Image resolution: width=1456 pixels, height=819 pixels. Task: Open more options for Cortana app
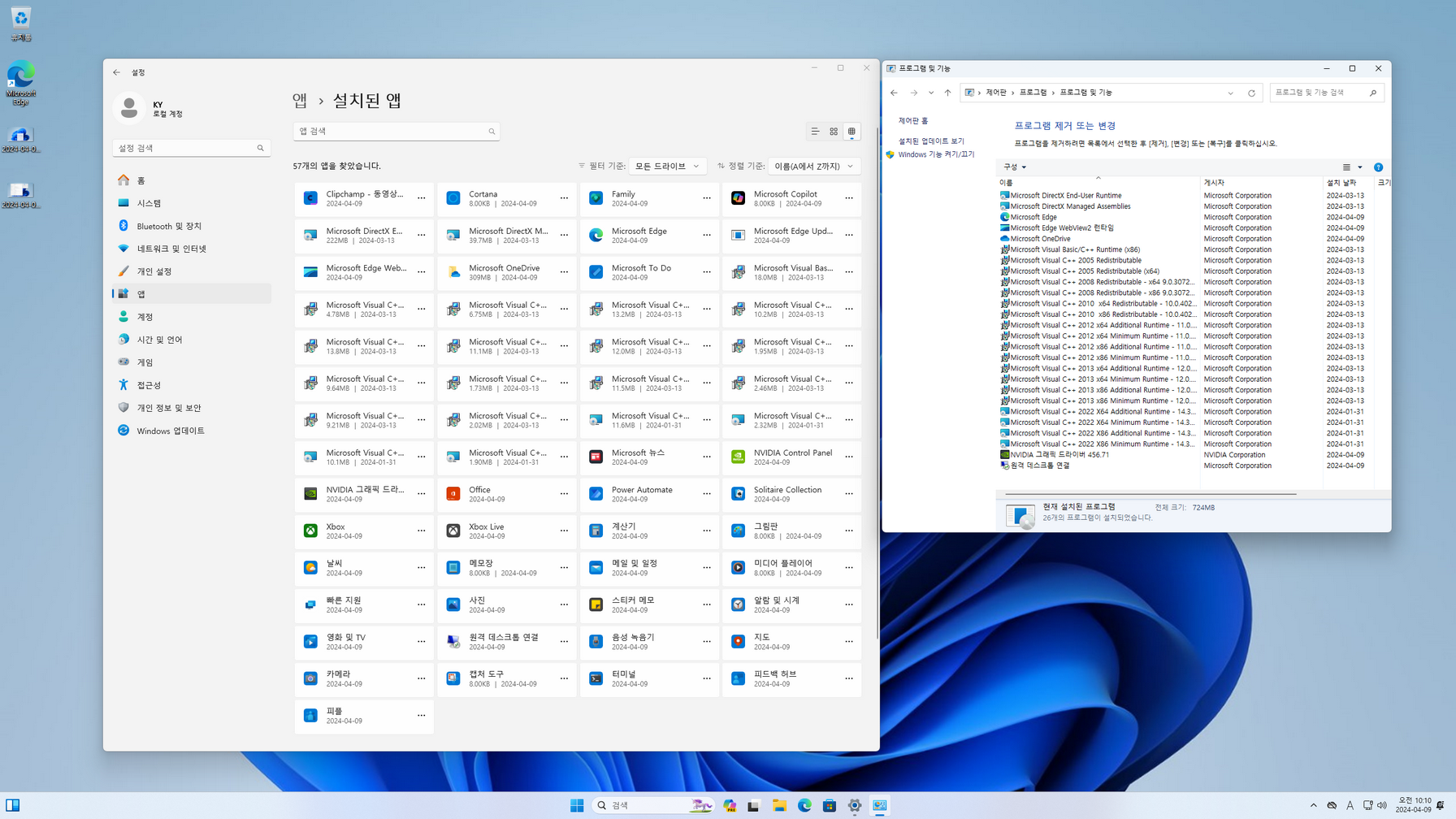(564, 198)
